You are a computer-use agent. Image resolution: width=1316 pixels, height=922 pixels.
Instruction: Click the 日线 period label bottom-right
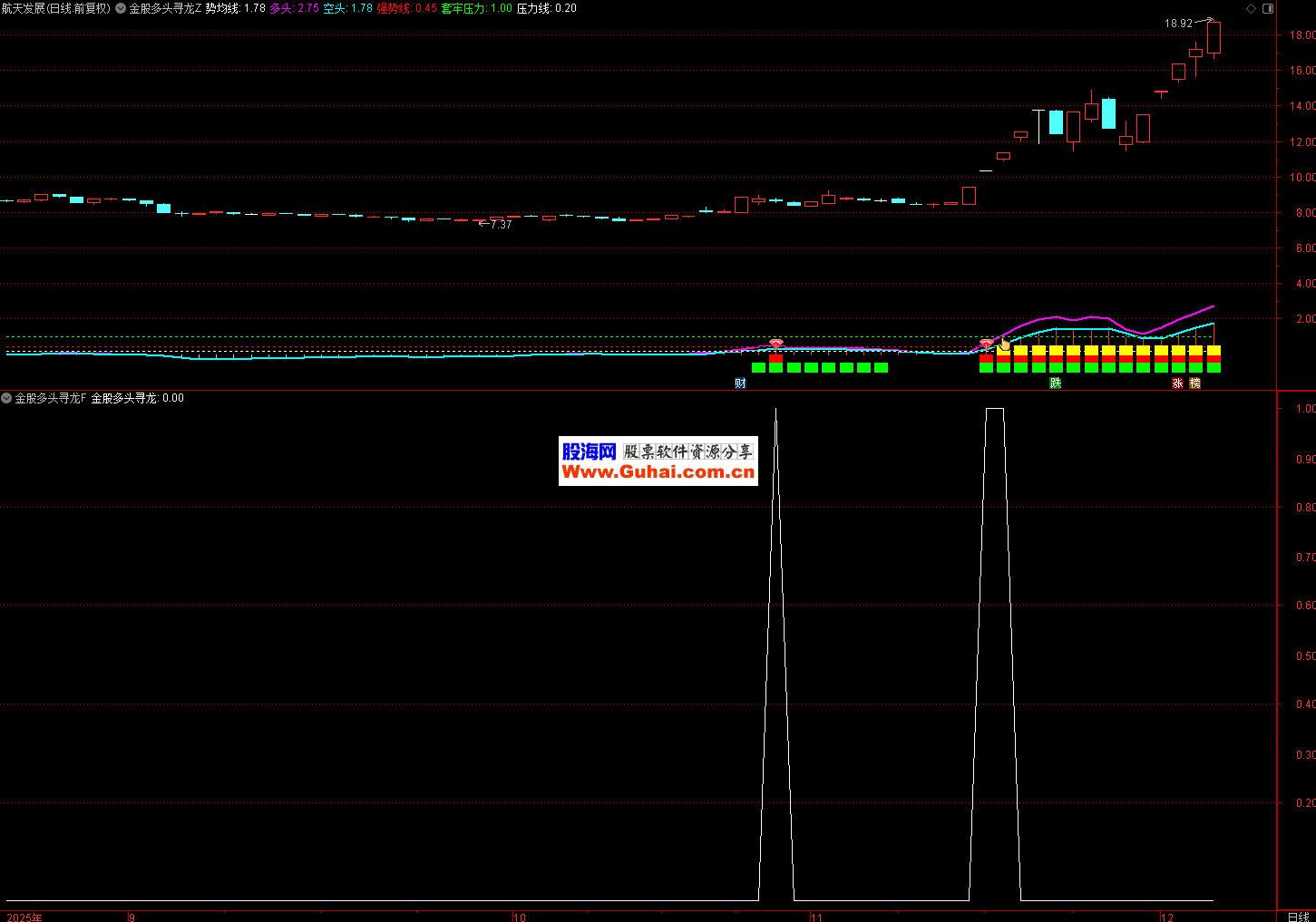[x=1298, y=917]
